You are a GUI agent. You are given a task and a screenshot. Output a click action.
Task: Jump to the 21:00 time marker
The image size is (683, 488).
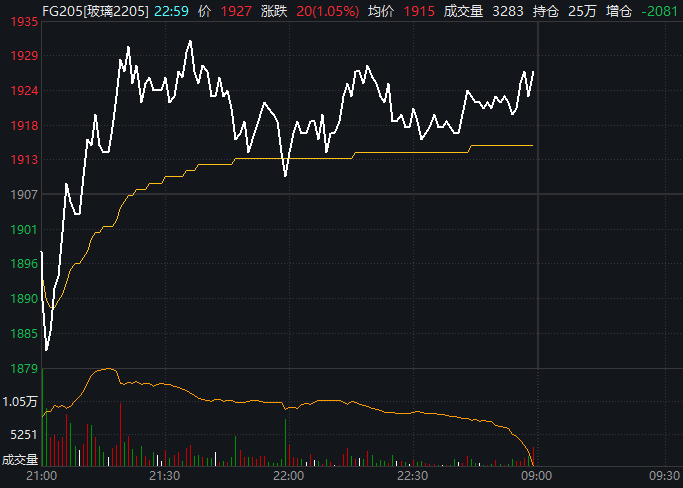41,477
